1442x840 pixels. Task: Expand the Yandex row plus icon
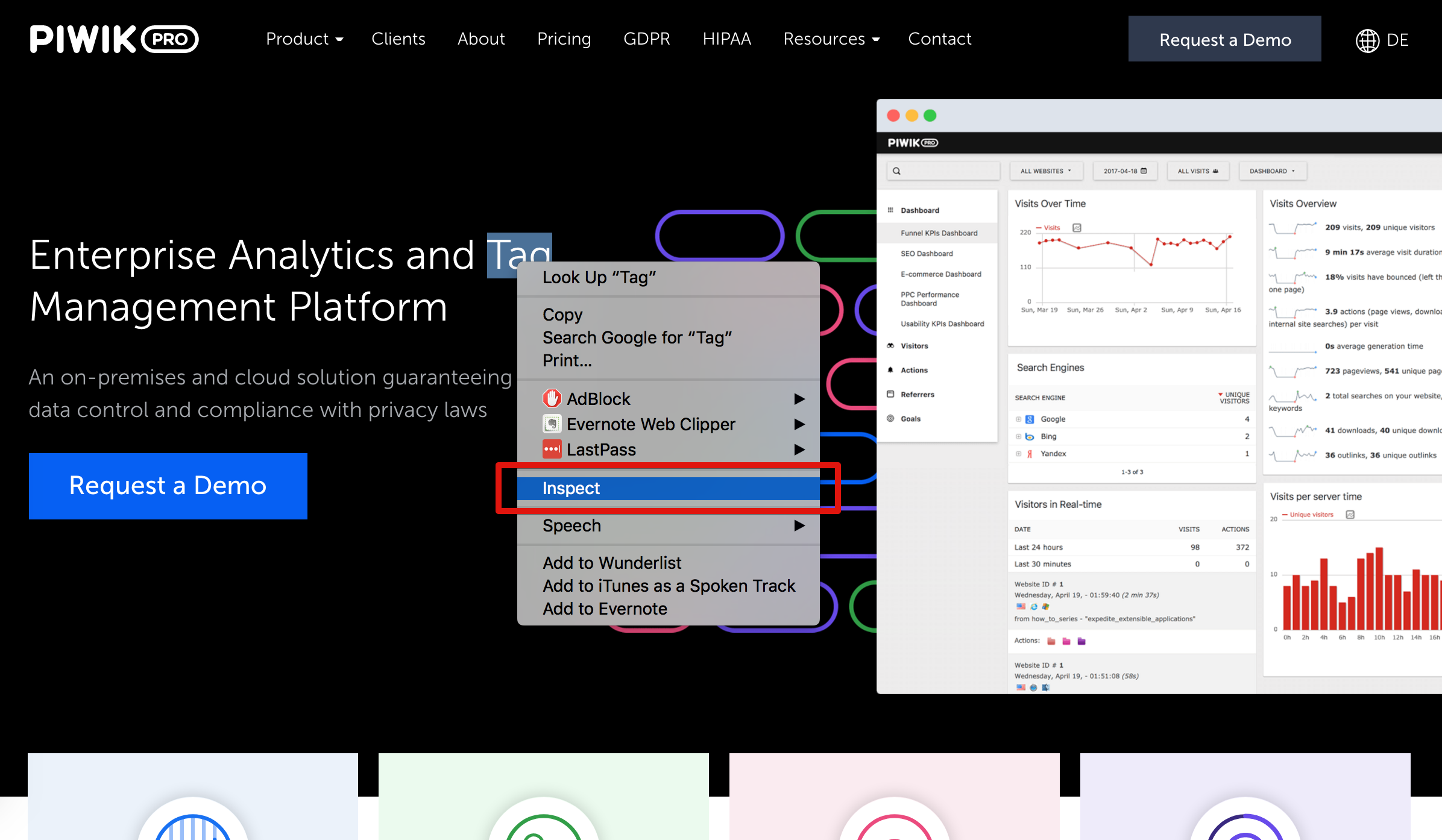pos(1018,454)
